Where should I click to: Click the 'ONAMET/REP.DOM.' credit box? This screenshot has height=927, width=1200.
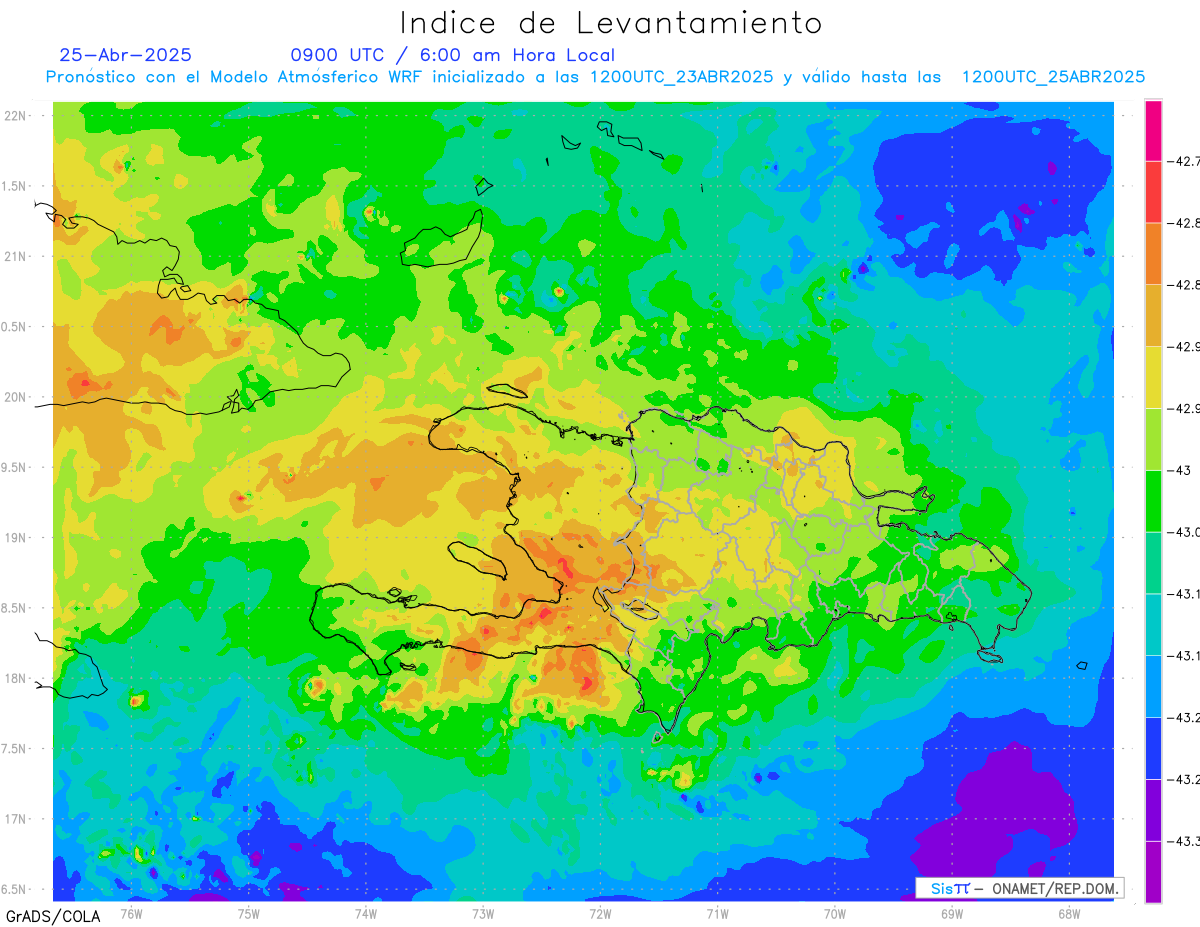click(x=1019, y=888)
